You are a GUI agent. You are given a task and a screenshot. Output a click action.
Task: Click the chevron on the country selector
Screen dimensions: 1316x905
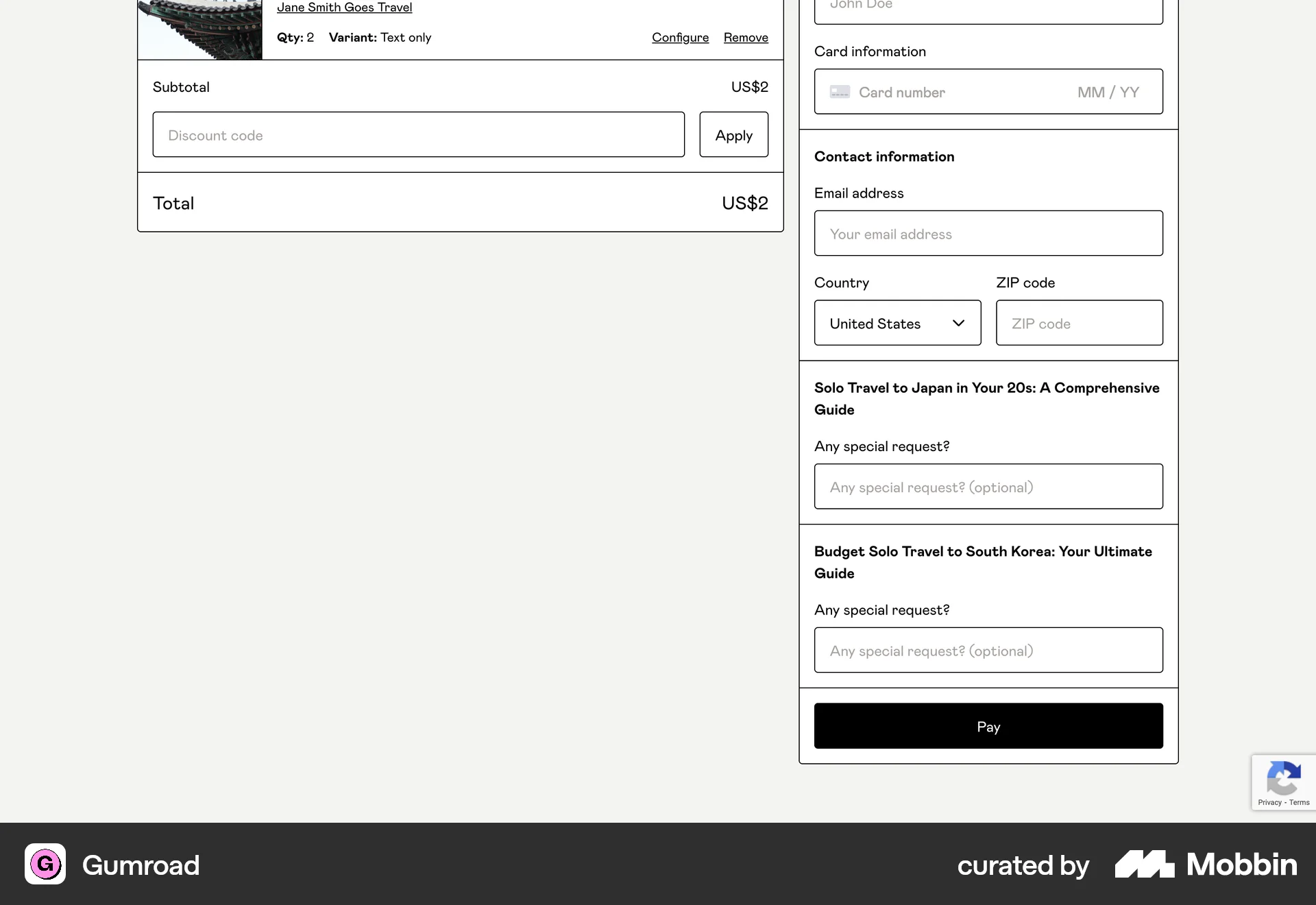[958, 323]
